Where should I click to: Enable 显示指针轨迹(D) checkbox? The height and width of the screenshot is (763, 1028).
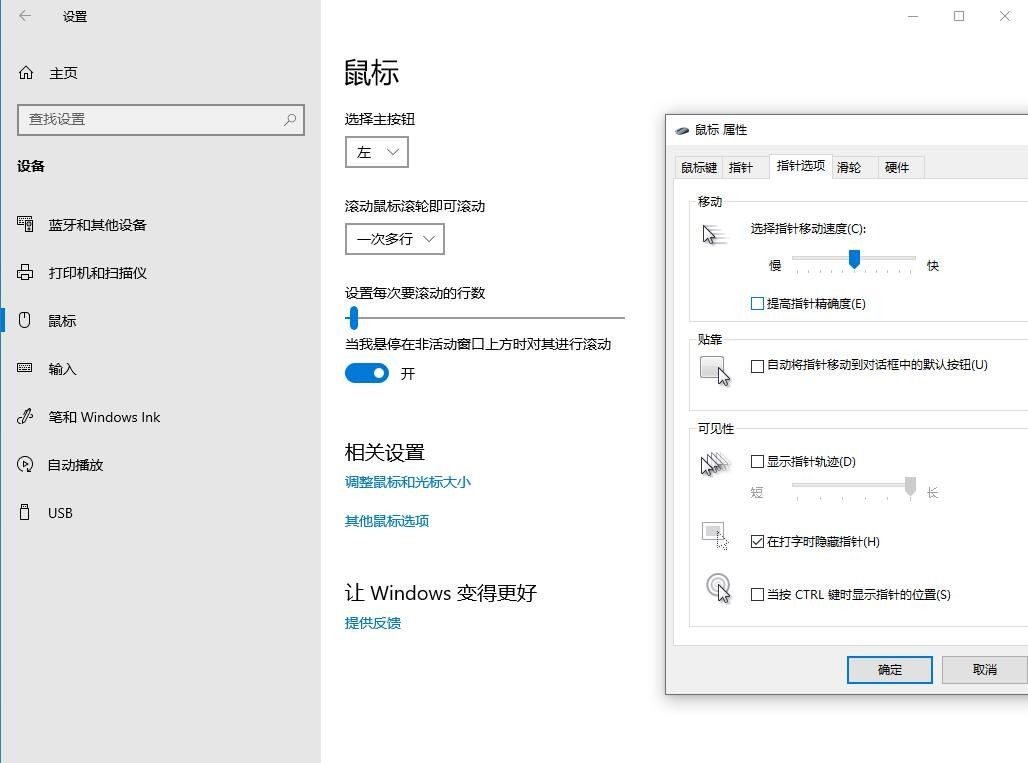(757, 461)
